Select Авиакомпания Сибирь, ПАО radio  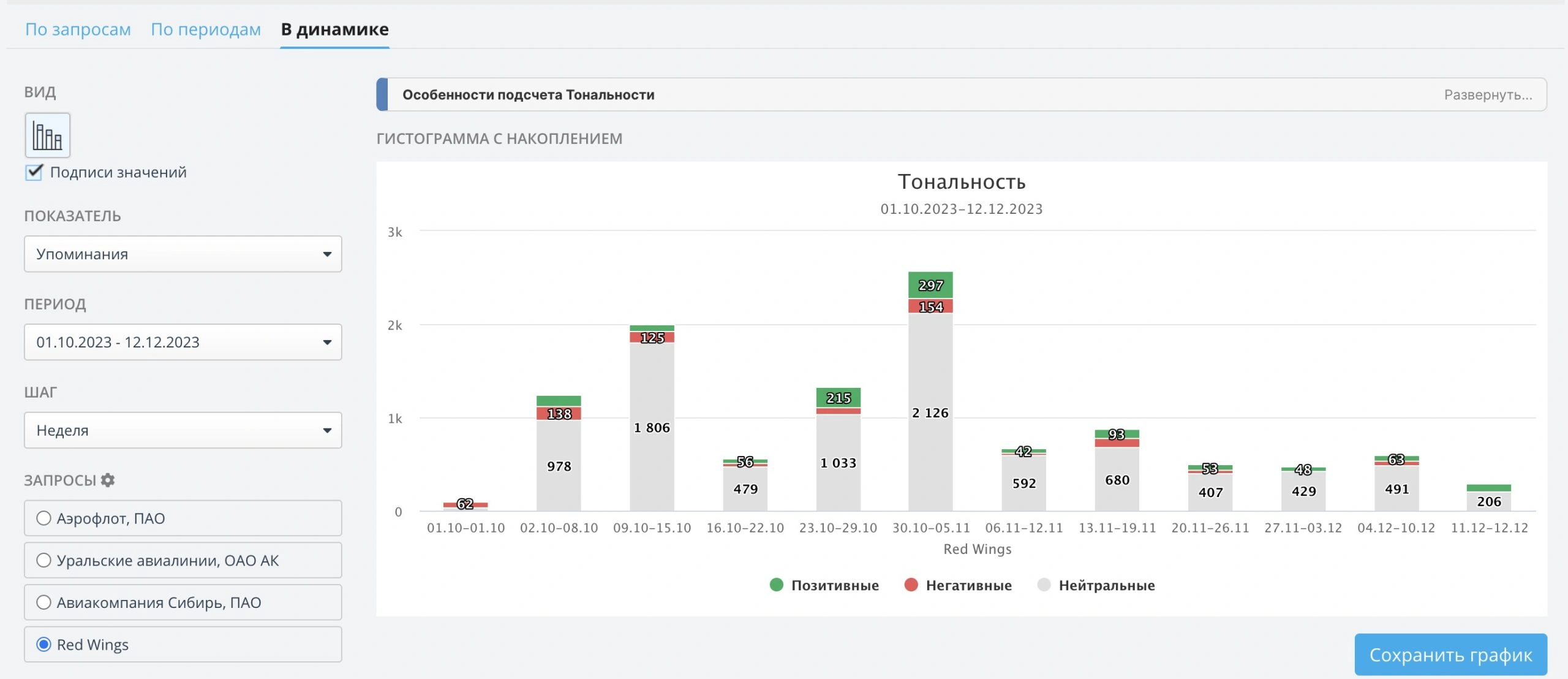[x=43, y=602]
